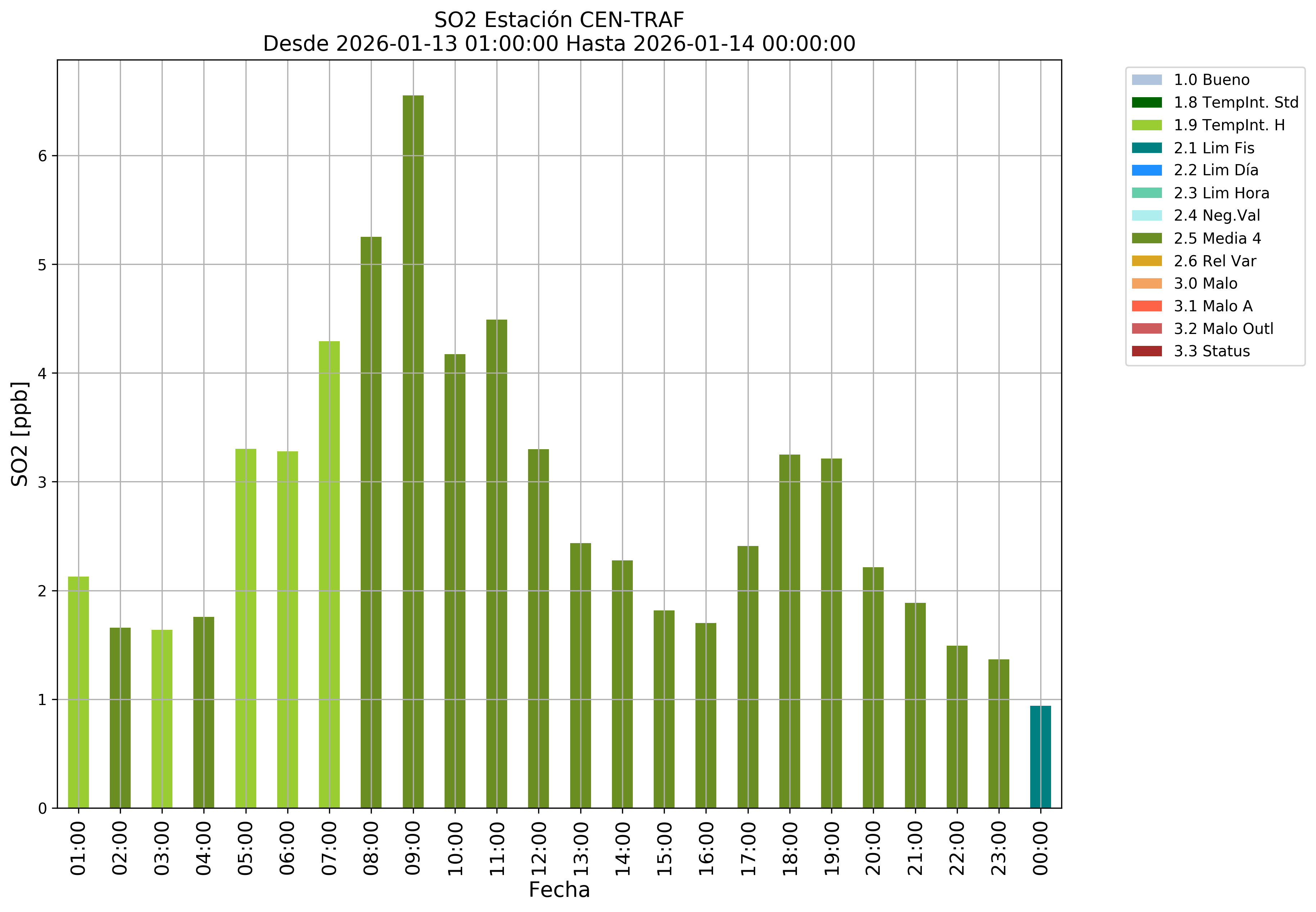
Task: Click the 2.5 Media 4 legend swatch
Action: click(x=1146, y=238)
